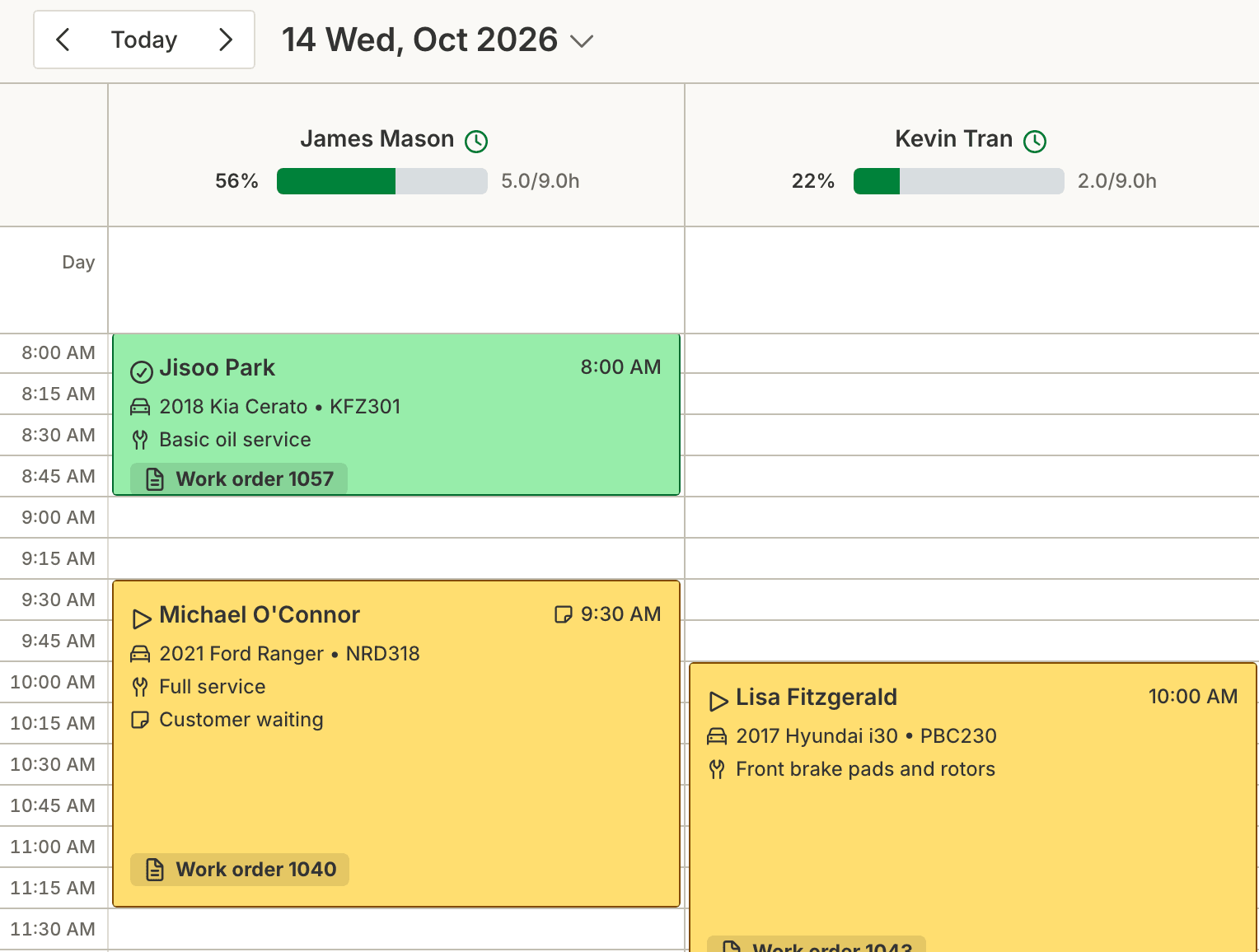Image resolution: width=1259 pixels, height=952 pixels.
Task: Click Kevin Tran's clock icon
Action: [1035, 142]
